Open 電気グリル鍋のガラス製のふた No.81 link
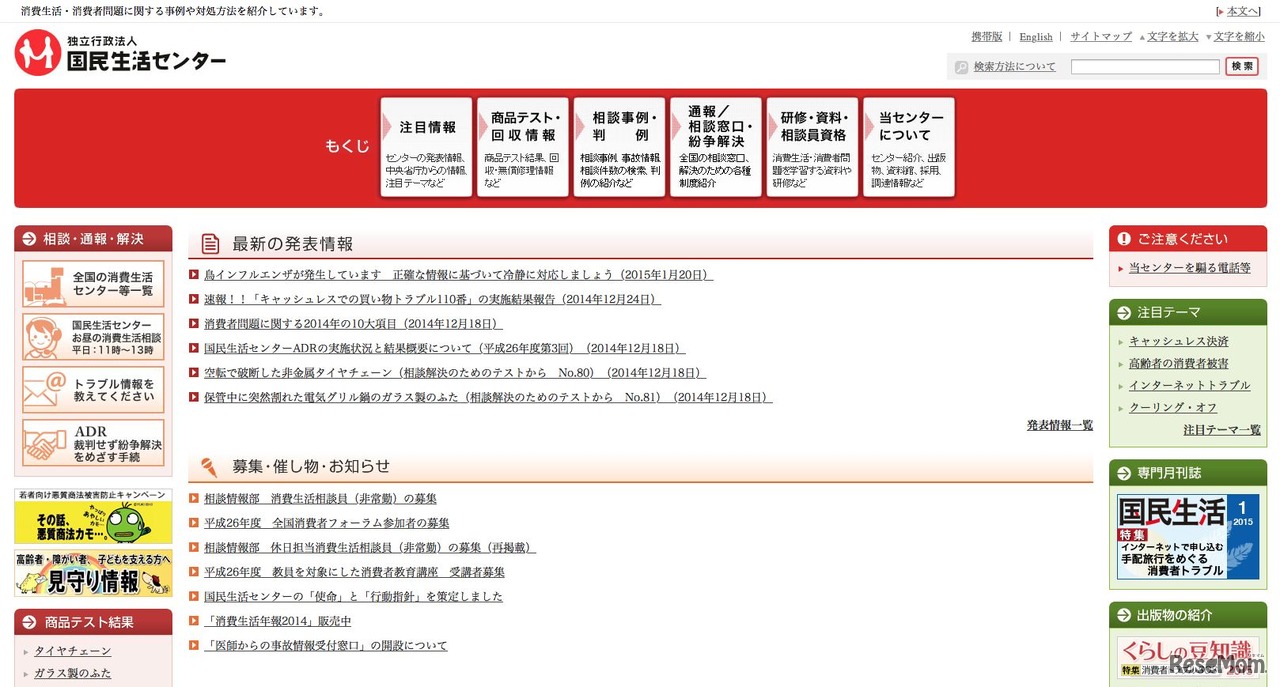The image size is (1280, 687). (x=488, y=397)
